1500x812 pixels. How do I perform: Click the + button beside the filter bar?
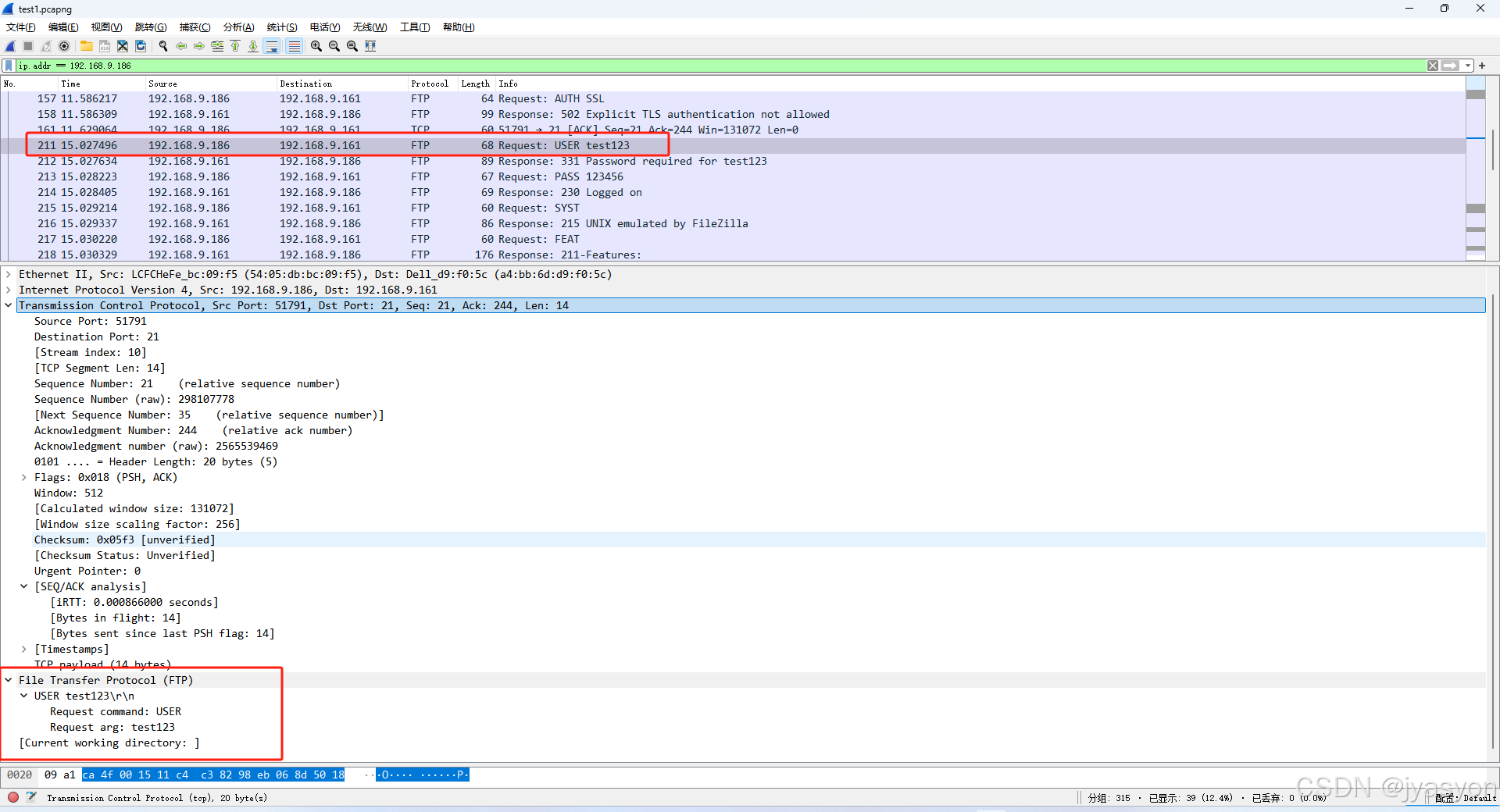(x=1482, y=66)
